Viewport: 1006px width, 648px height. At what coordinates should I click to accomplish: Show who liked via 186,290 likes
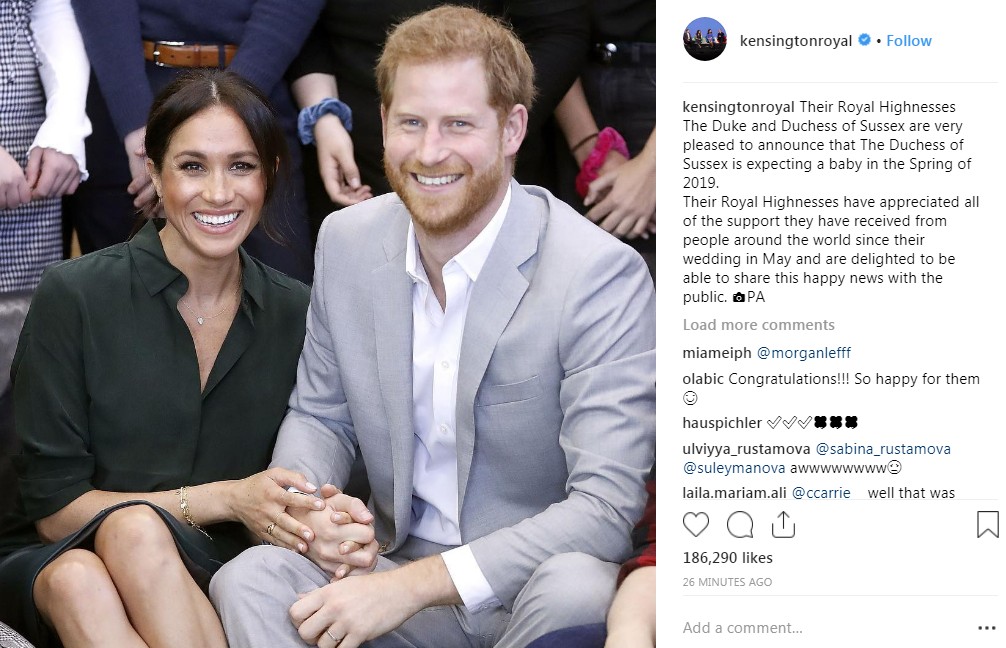[728, 558]
